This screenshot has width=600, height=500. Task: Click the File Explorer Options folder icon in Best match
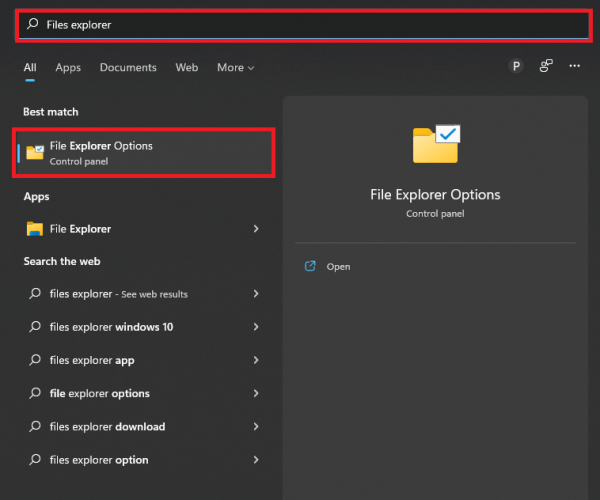click(x=35, y=152)
